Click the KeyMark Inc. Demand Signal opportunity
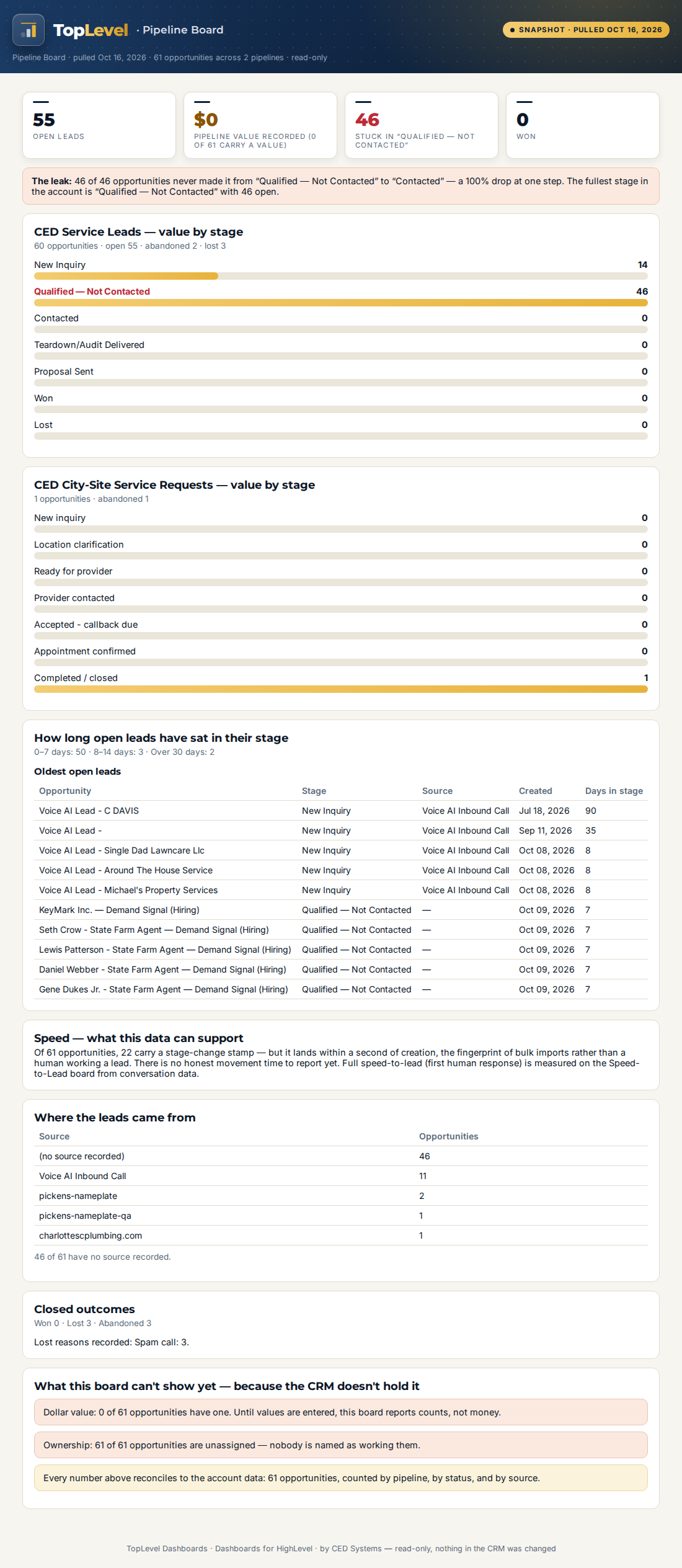The image size is (682, 1568). click(119, 910)
